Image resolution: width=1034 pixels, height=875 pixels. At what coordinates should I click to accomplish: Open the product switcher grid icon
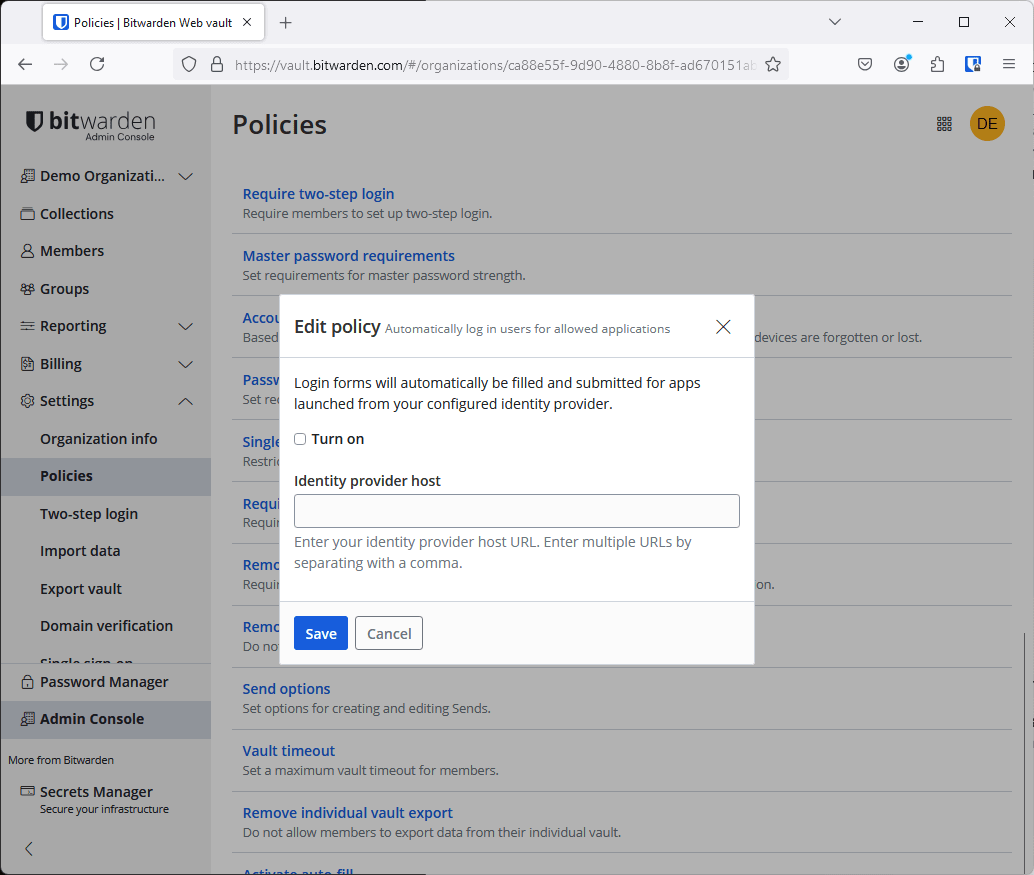point(944,124)
